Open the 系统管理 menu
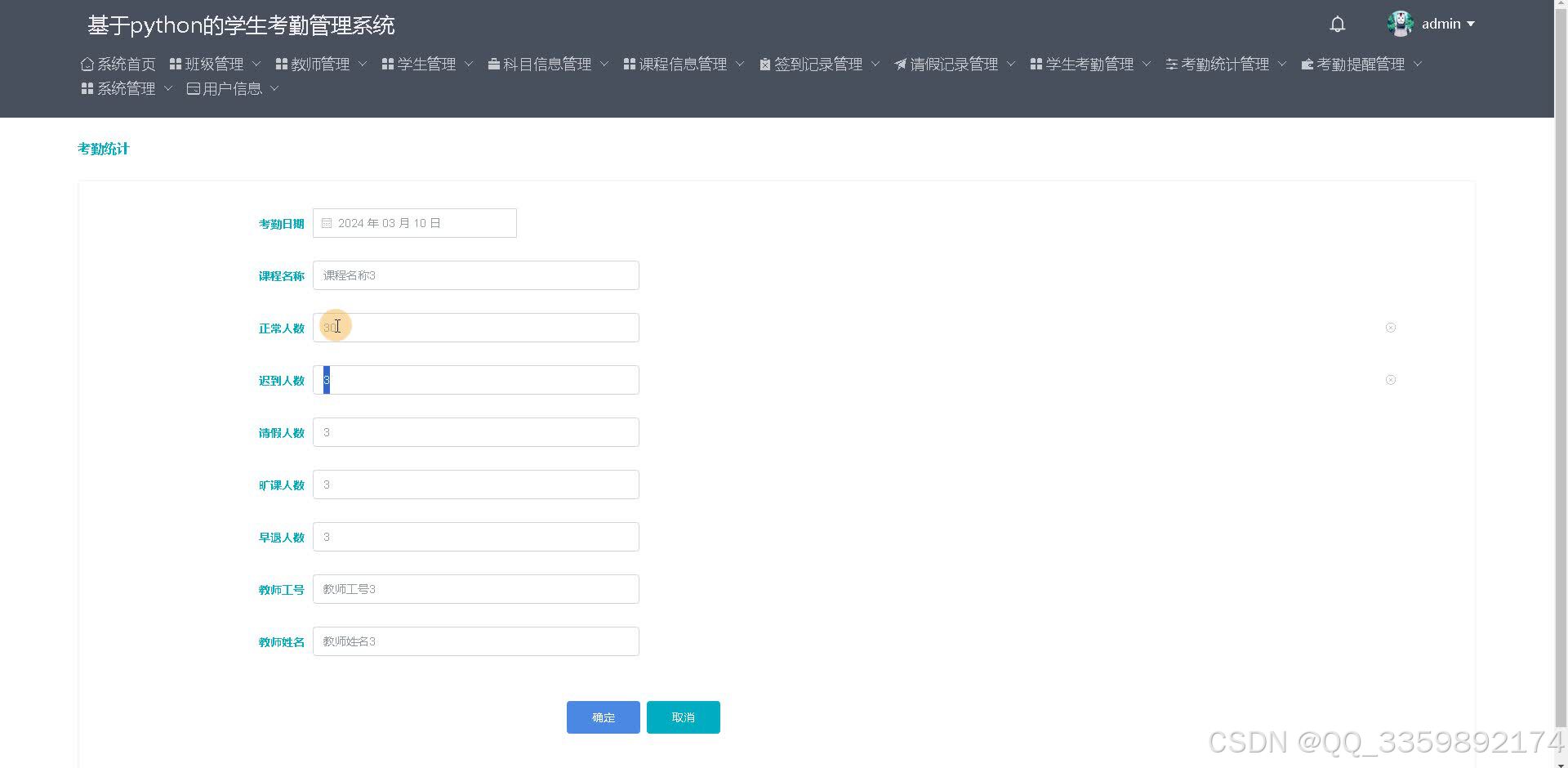The width and height of the screenshot is (1568, 768). pyautogui.click(x=127, y=88)
